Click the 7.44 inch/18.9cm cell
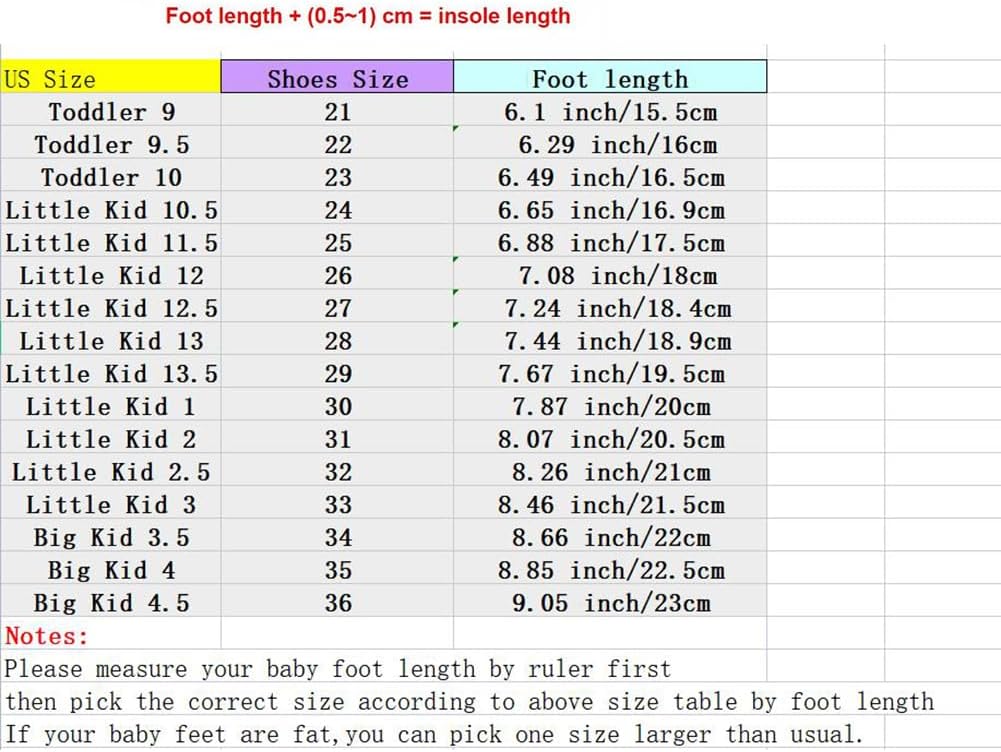The height and width of the screenshot is (752, 1001). click(x=610, y=341)
